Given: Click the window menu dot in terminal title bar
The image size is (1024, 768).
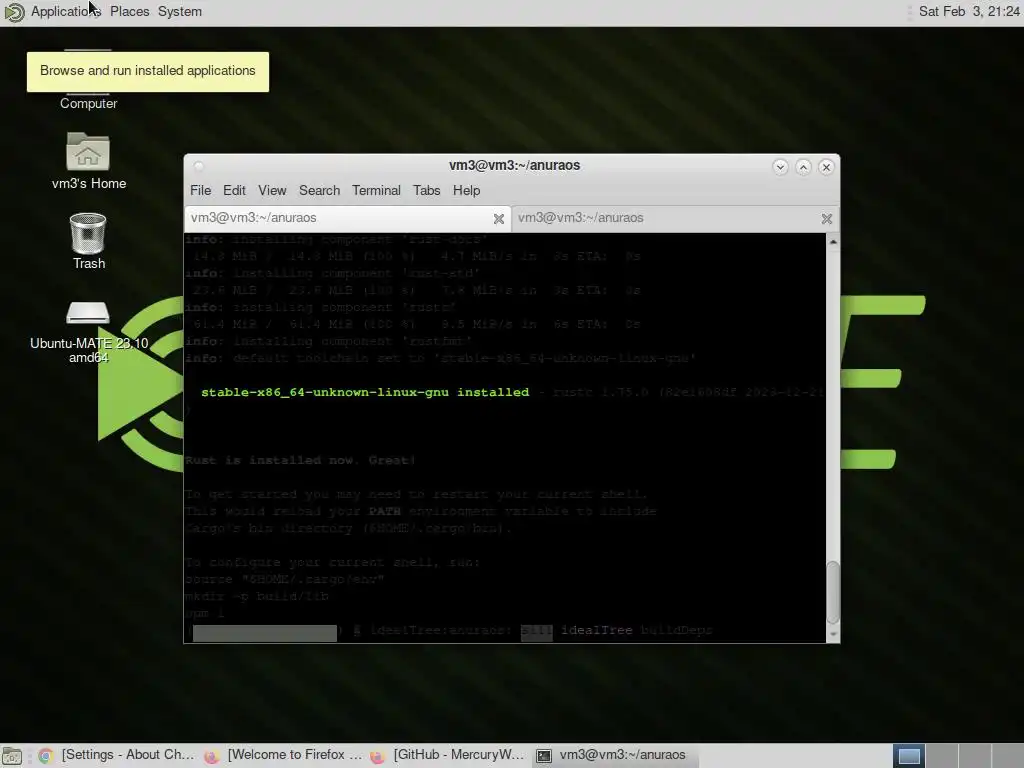Looking at the screenshot, I should coord(199,166).
